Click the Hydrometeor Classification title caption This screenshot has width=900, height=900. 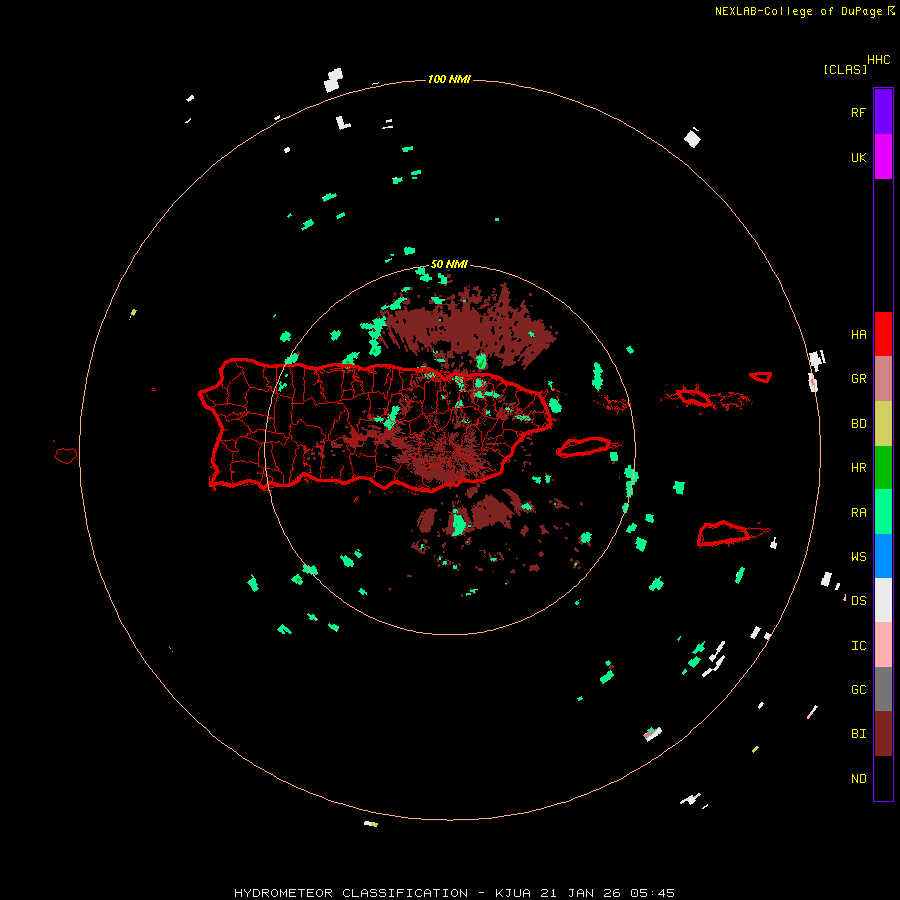[454, 893]
